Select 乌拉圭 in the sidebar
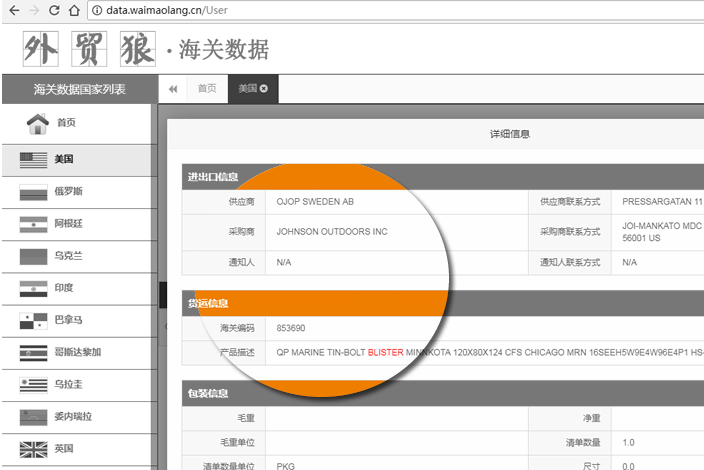 (x=68, y=384)
